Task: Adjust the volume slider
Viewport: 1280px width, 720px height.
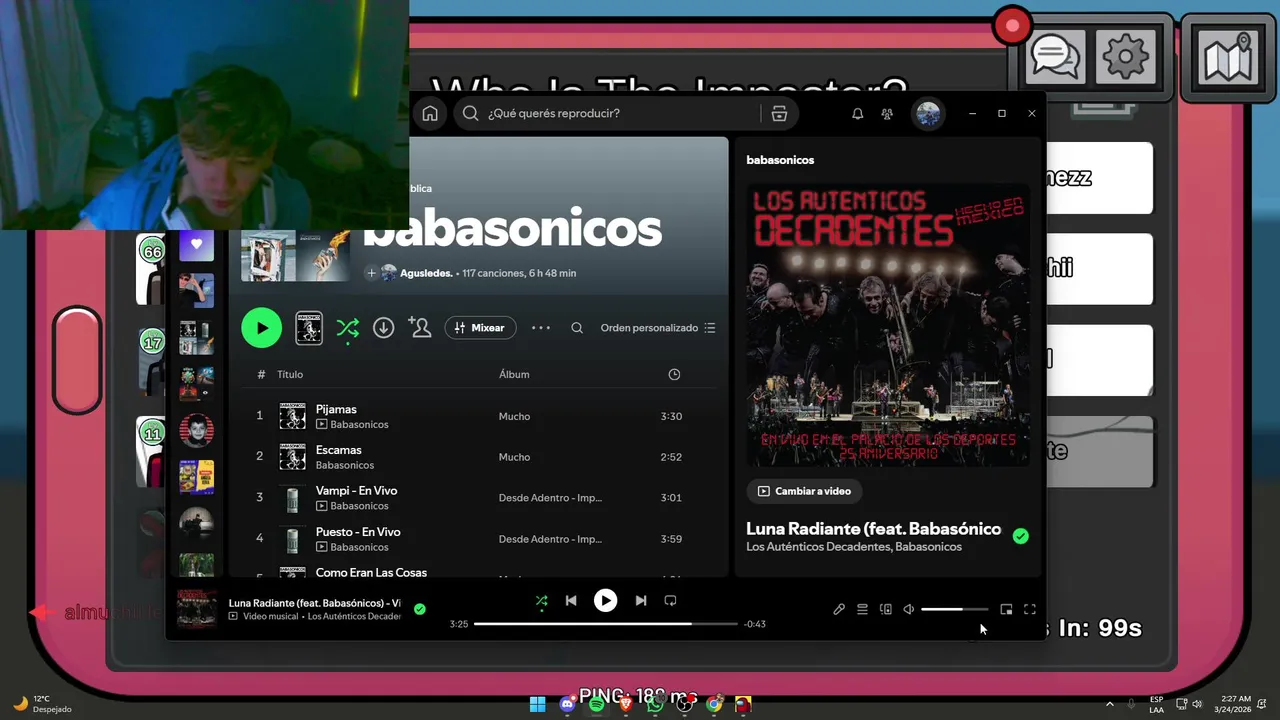Action: pyautogui.click(x=954, y=609)
